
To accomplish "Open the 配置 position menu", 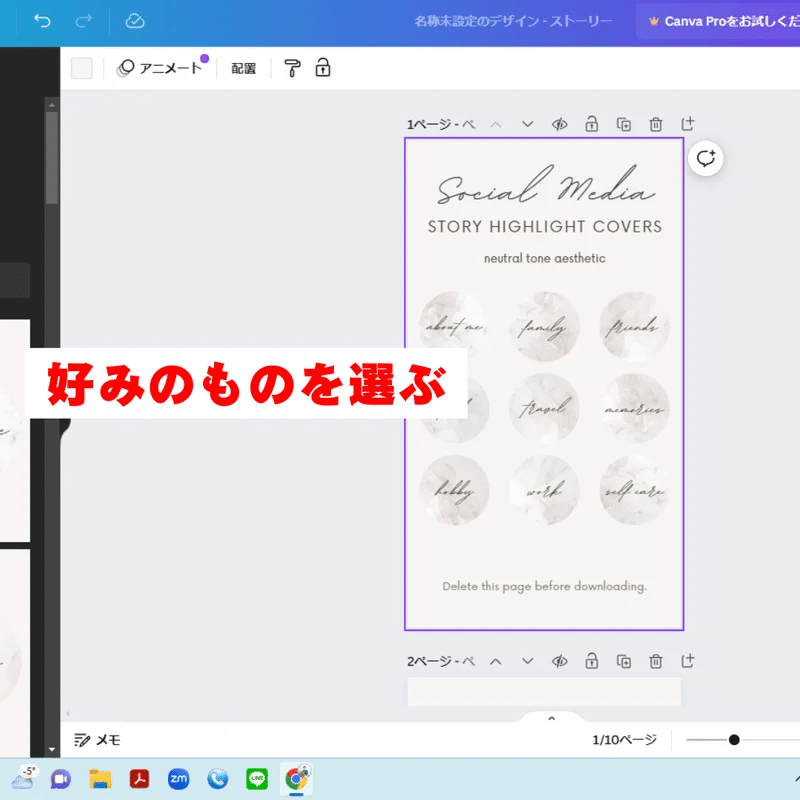I will 243,68.
